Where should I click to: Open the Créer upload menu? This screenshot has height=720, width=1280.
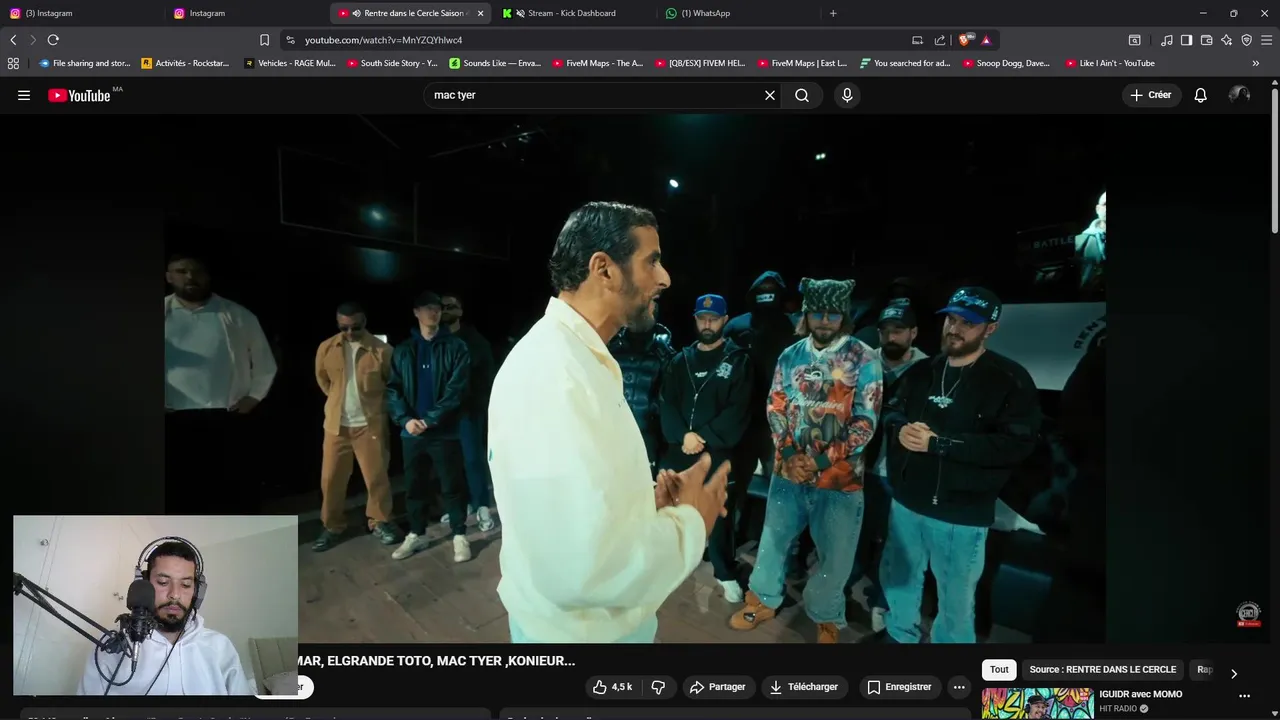[x=1150, y=95]
